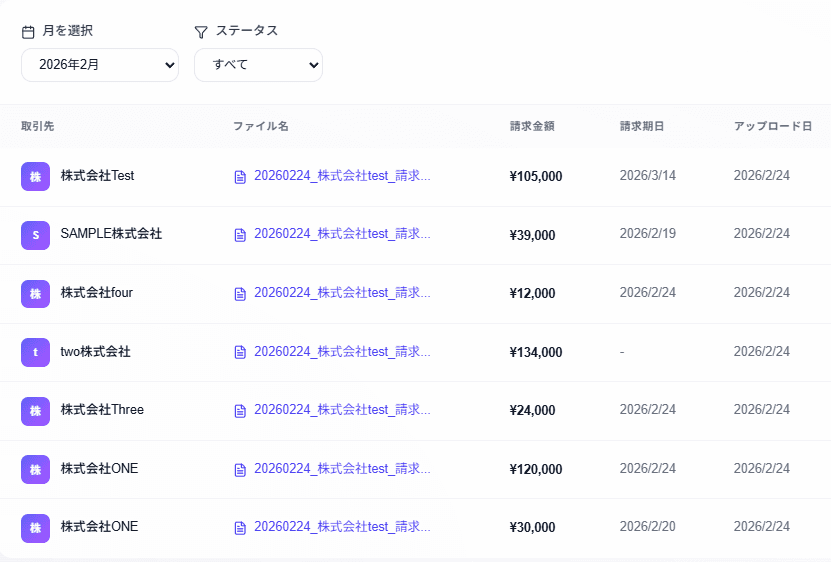Click the document icon in the ¥120,000 row
831x562 pixels.
click(x=240, y=469)
